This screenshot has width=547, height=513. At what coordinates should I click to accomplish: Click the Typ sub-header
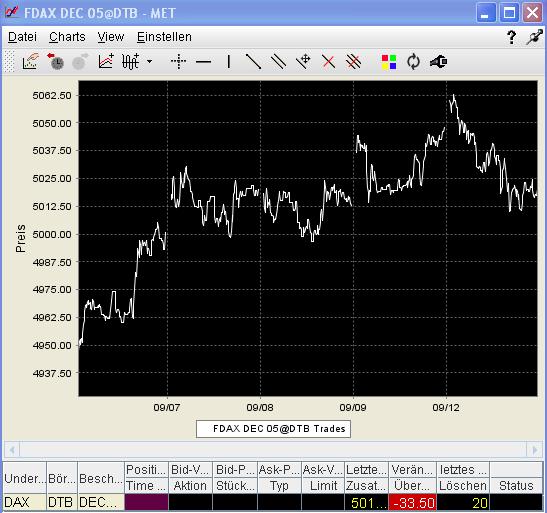(x=279, y=485)
